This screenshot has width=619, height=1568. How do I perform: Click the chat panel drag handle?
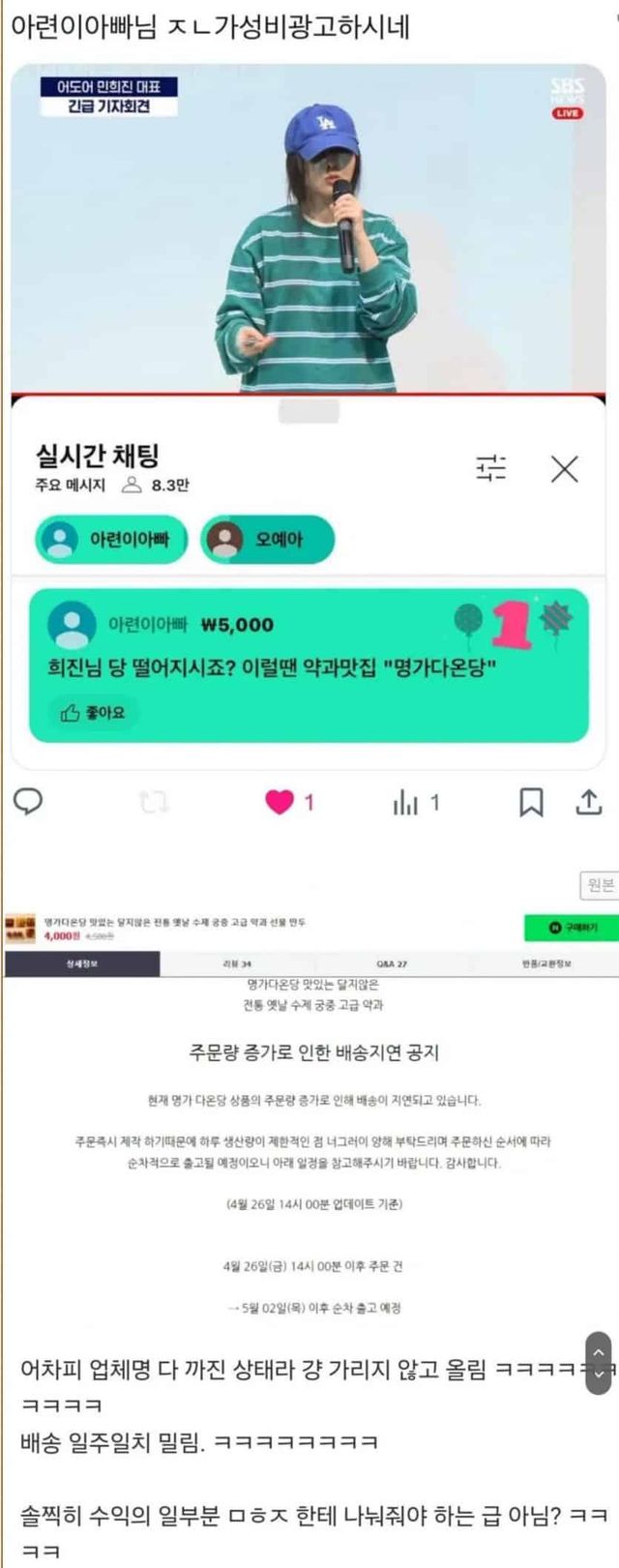pyautogui.click(x=309, y=412)
